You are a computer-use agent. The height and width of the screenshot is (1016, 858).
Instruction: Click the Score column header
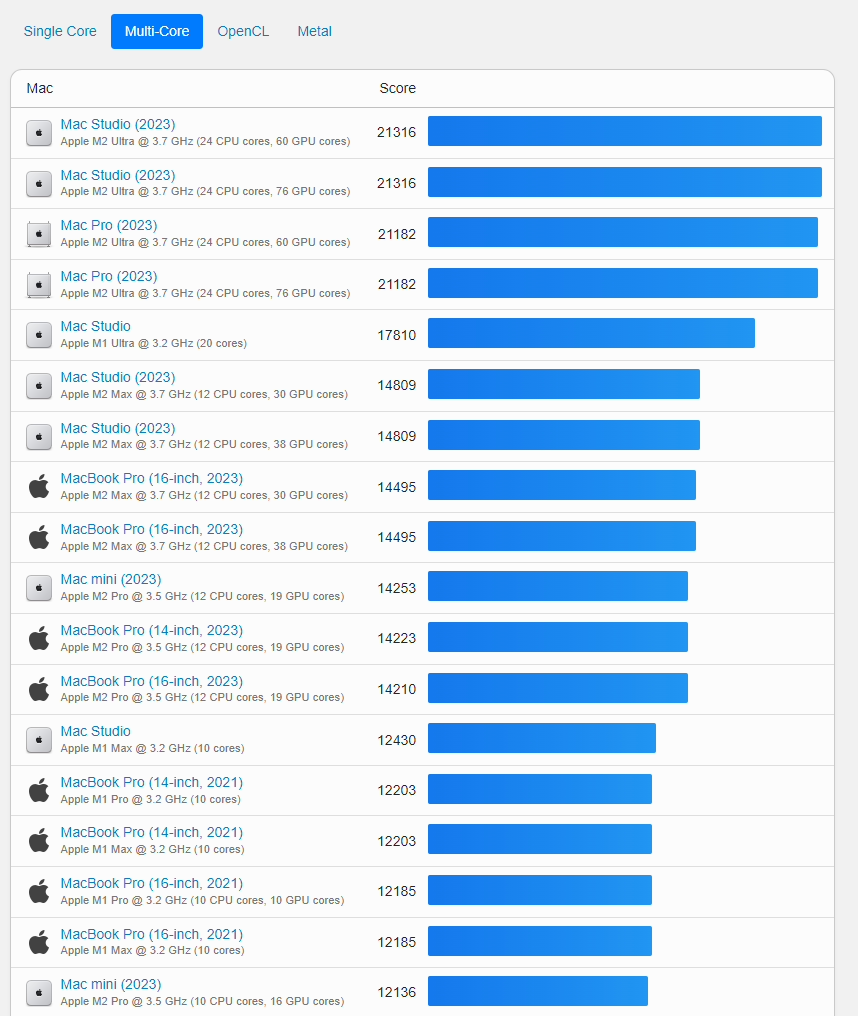coord(397,88)
